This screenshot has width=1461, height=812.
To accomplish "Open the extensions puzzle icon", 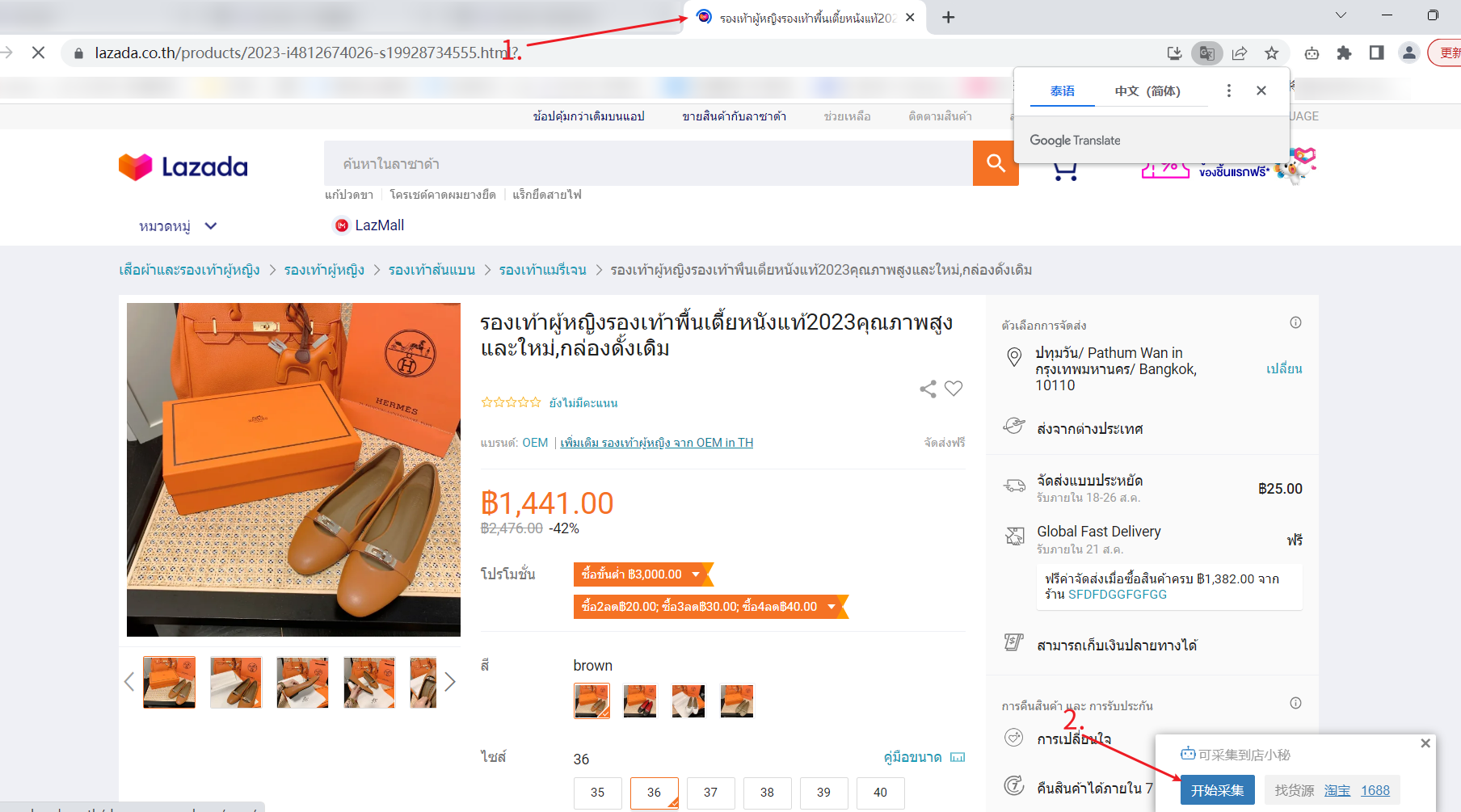I will (1344, 53).
